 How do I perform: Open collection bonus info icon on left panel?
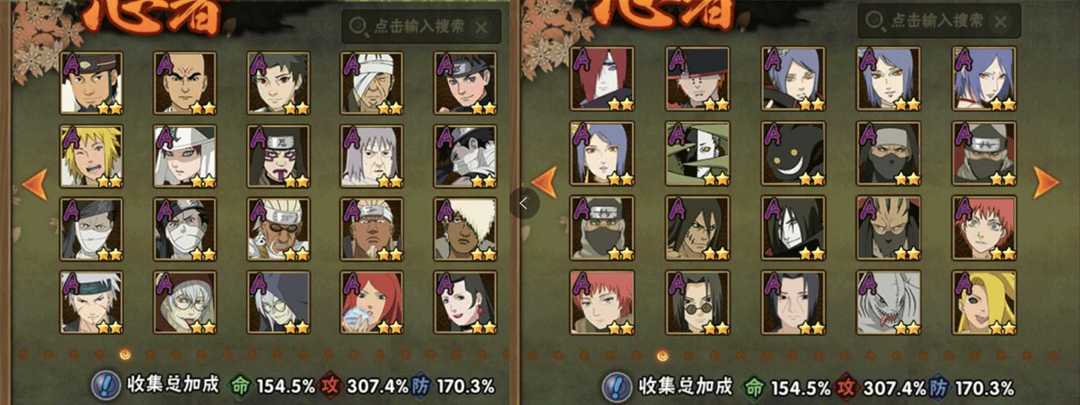[x=106, y=385]
